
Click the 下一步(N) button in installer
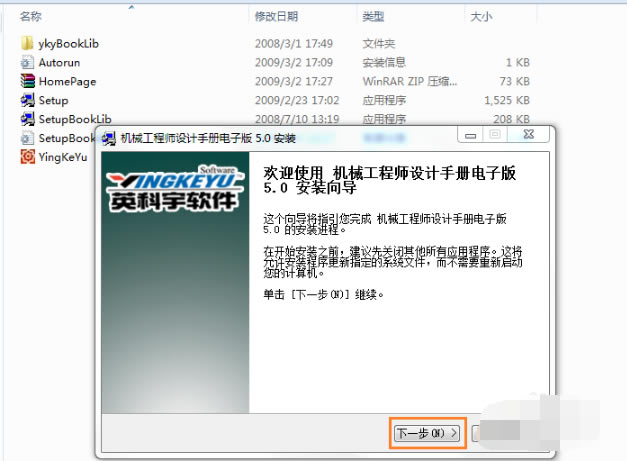tap(427, 433)
